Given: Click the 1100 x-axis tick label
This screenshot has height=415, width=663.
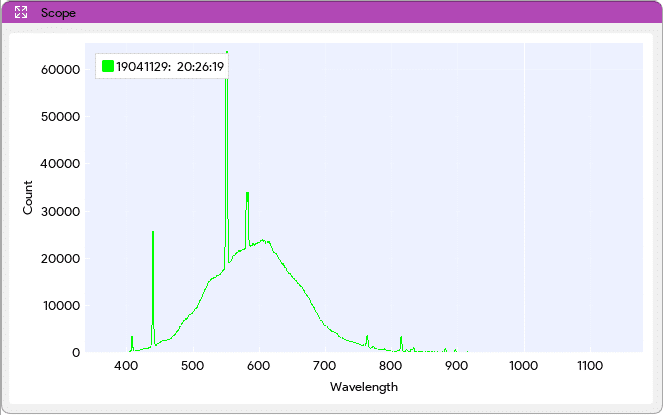Looking at the screenshot, I should point(589,367).
